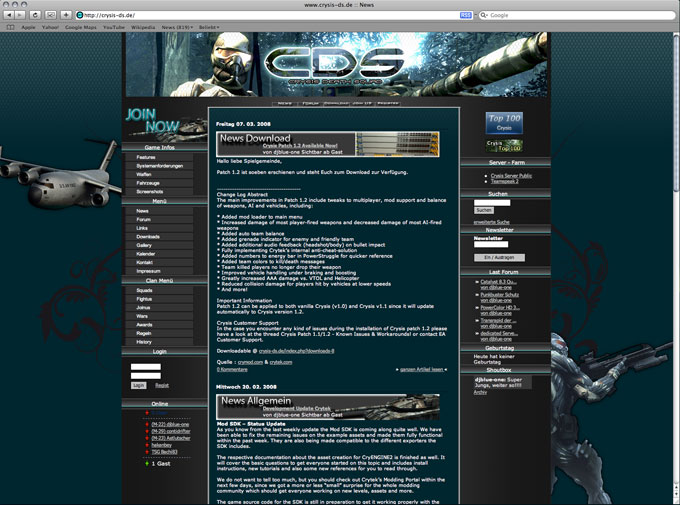Click the Web Clip scissors toolbar button
This screenshot has width=680, height=505.
pos(51,15)
